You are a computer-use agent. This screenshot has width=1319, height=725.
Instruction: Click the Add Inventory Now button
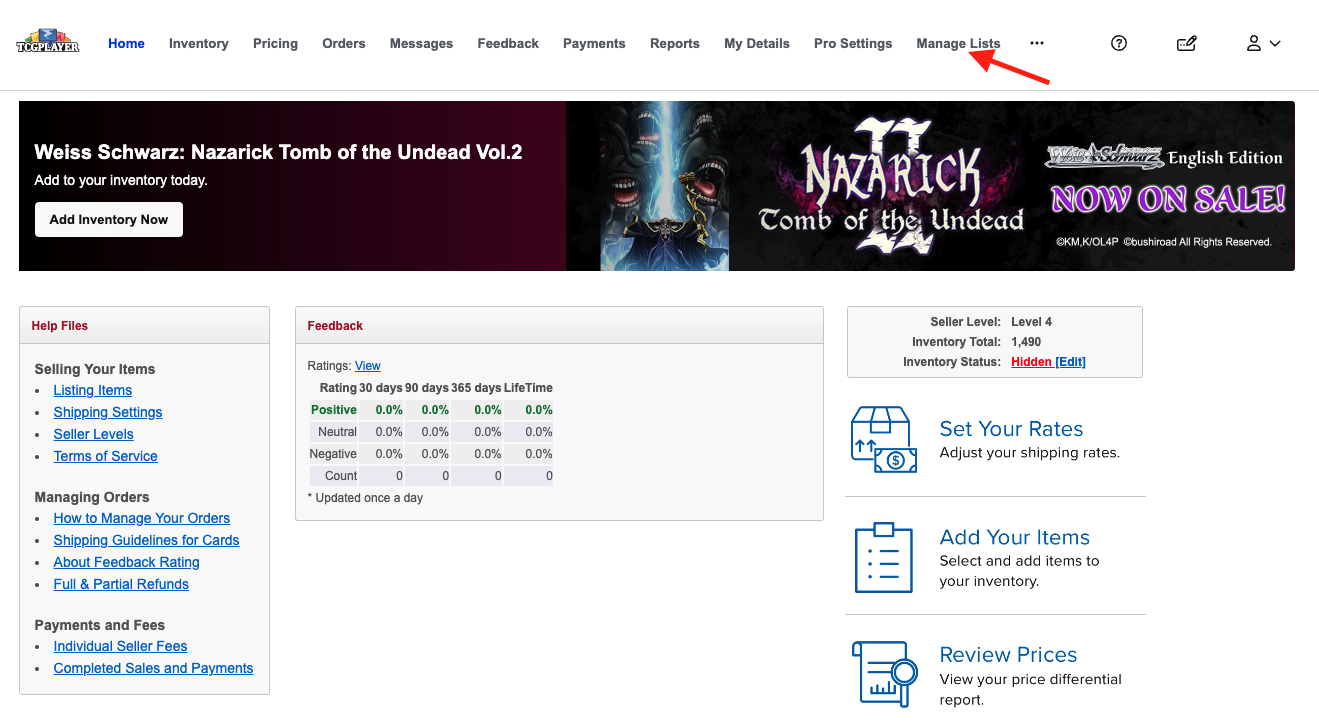[x=109, y=220]
